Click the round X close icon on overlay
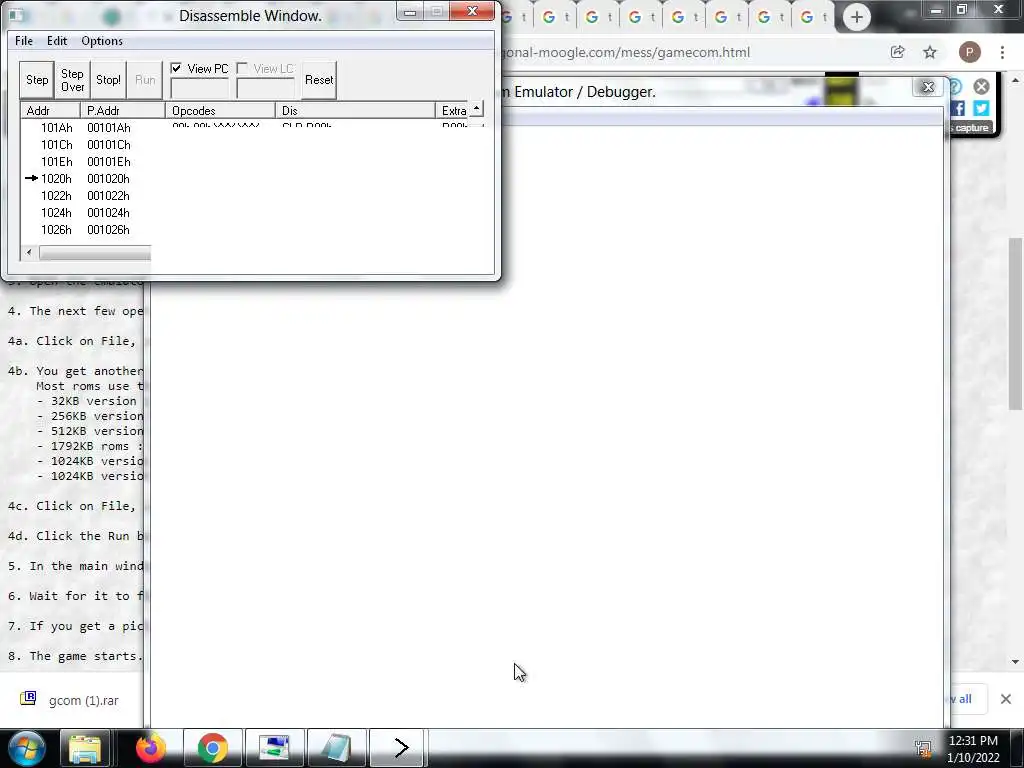The width and height of the screenshot is (1024, 768). coord(982,86)
